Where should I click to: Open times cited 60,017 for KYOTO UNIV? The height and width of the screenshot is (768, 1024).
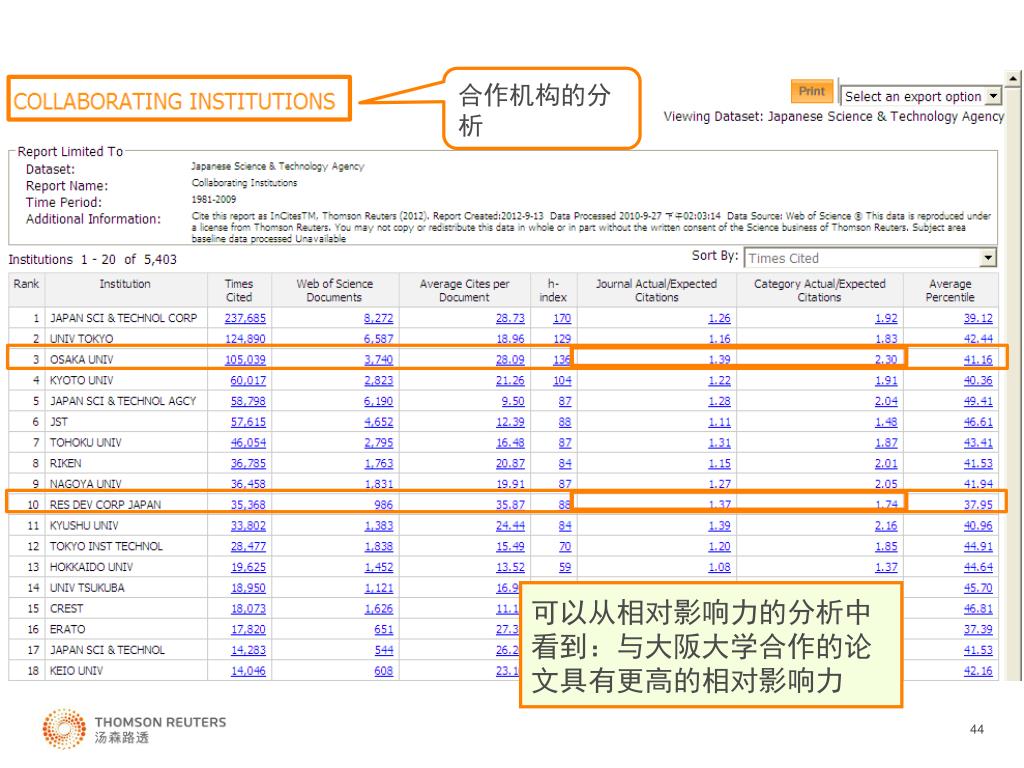[x=248, y=380]
